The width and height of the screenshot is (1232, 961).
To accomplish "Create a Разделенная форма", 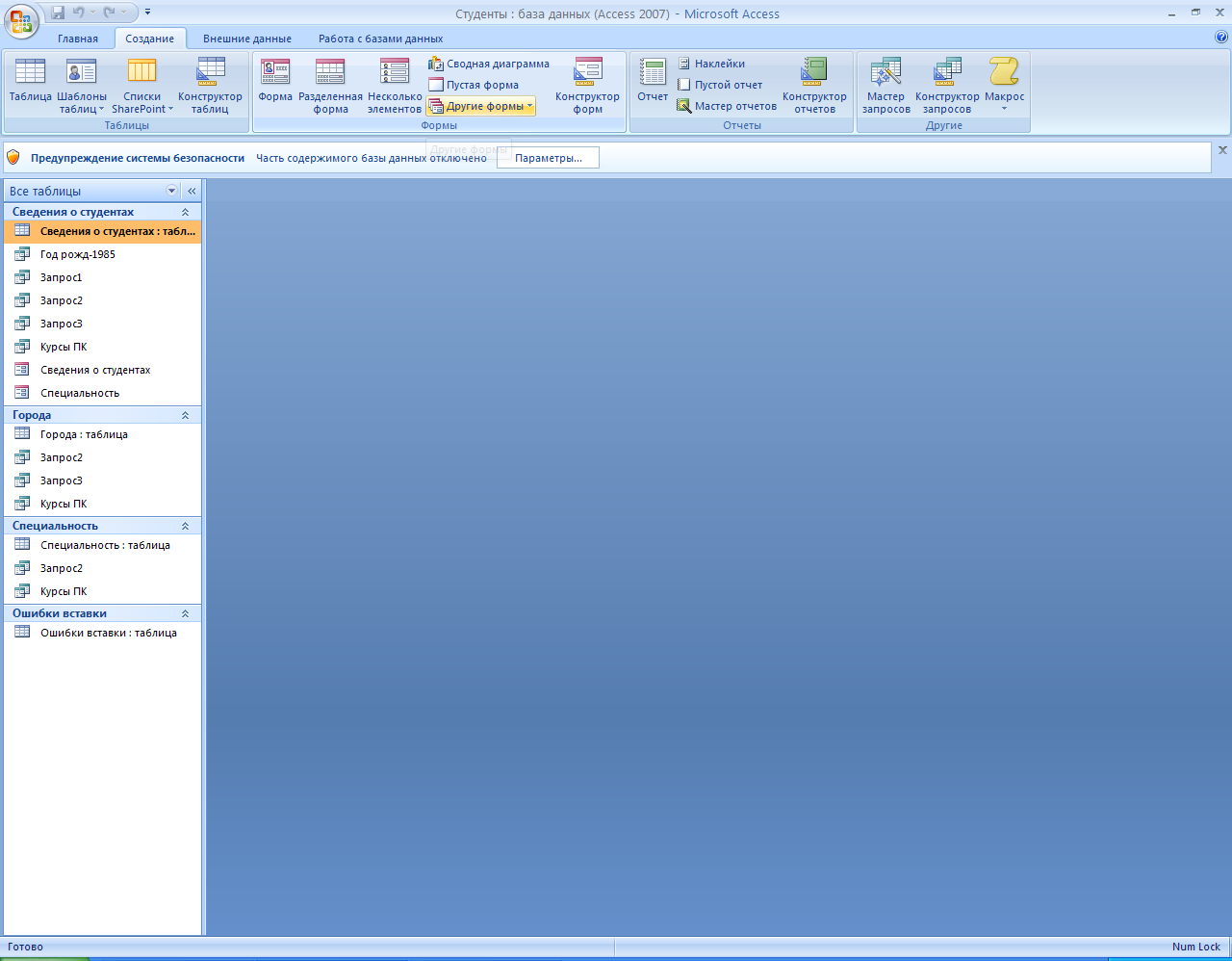I will tap(330, 85).
